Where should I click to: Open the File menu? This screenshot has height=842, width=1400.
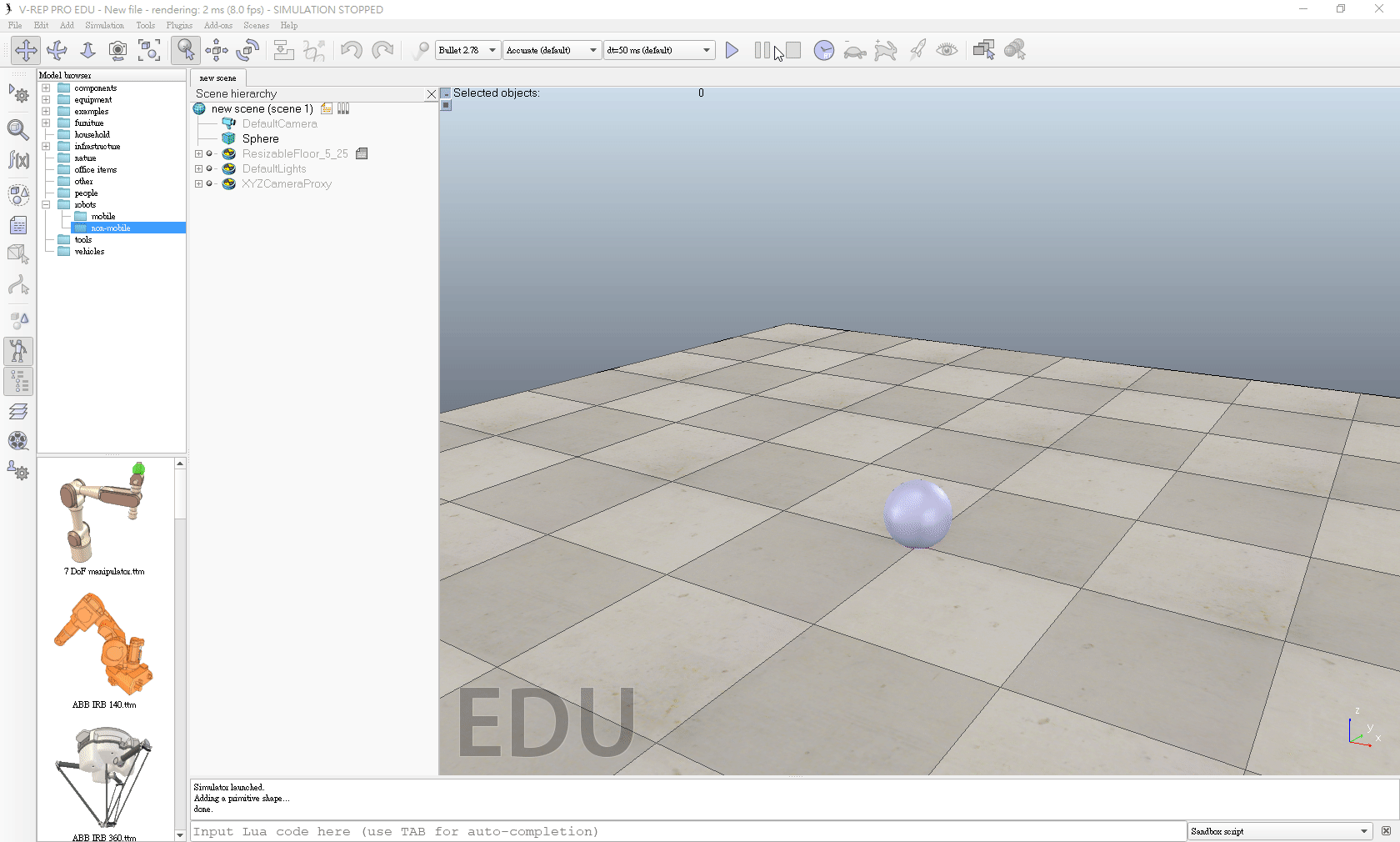[x=15, y=25]
